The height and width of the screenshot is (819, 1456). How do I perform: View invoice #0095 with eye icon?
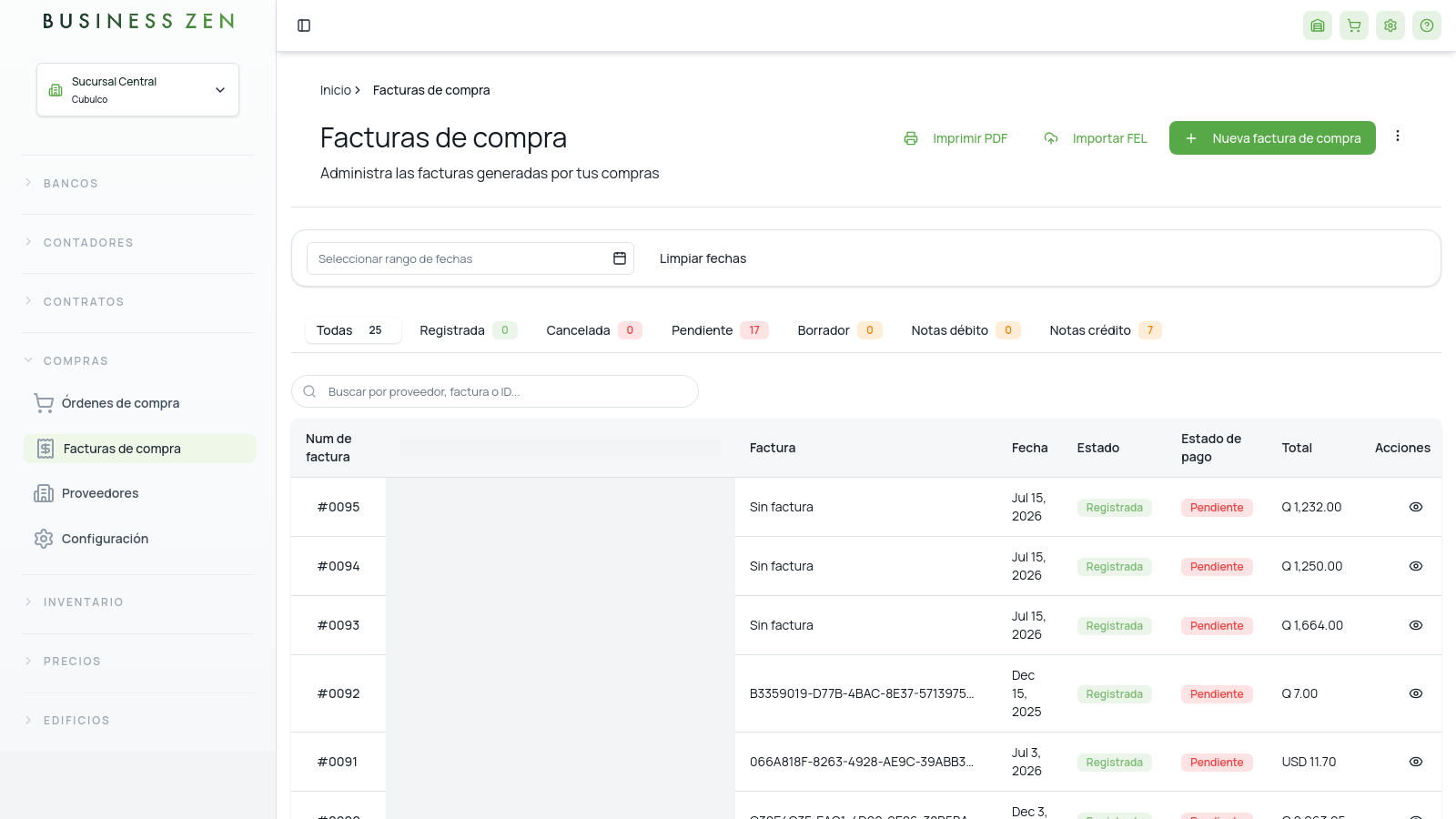(x=1416, y=507)
